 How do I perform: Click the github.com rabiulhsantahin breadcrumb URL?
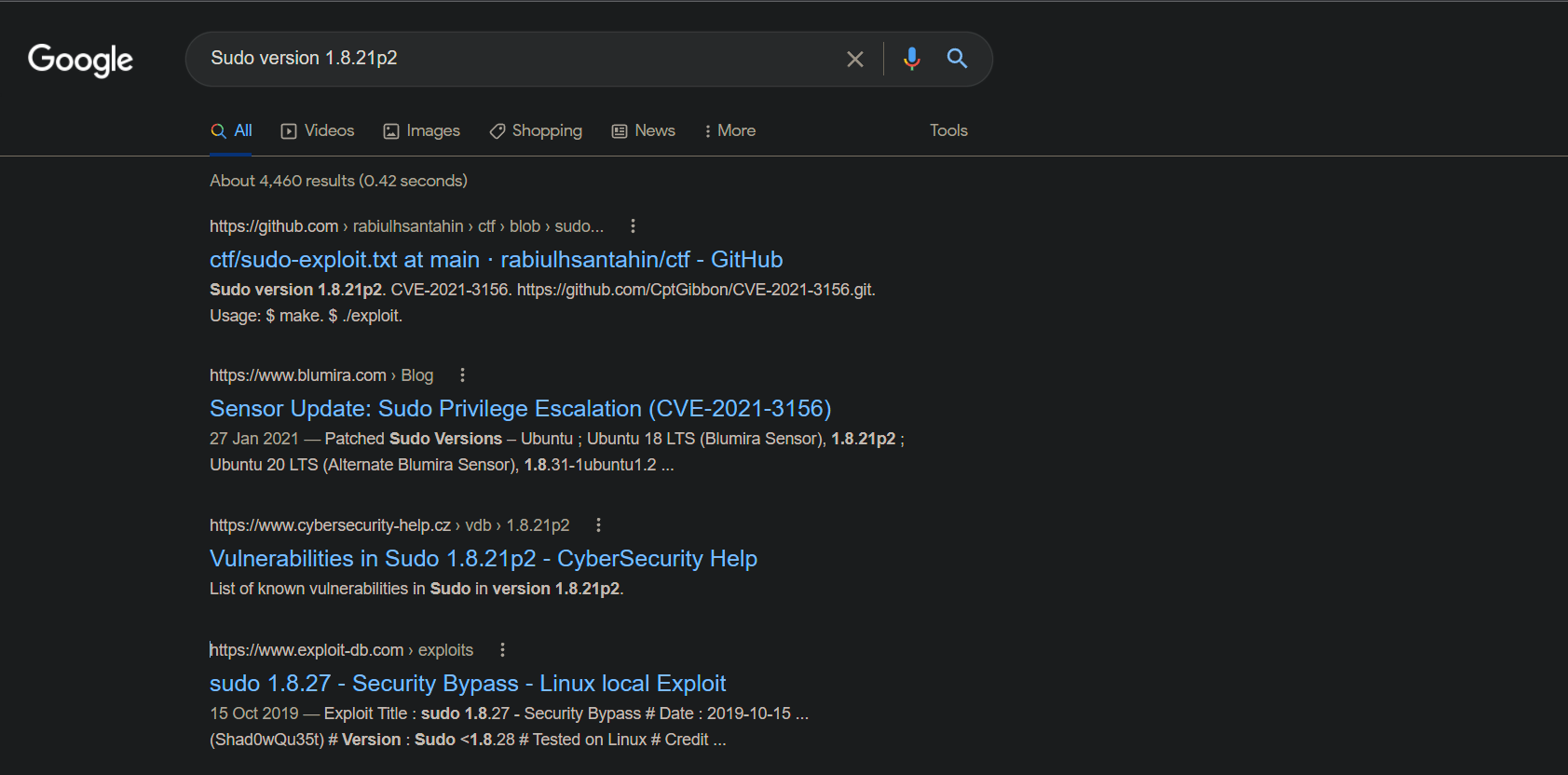[406, 226]
